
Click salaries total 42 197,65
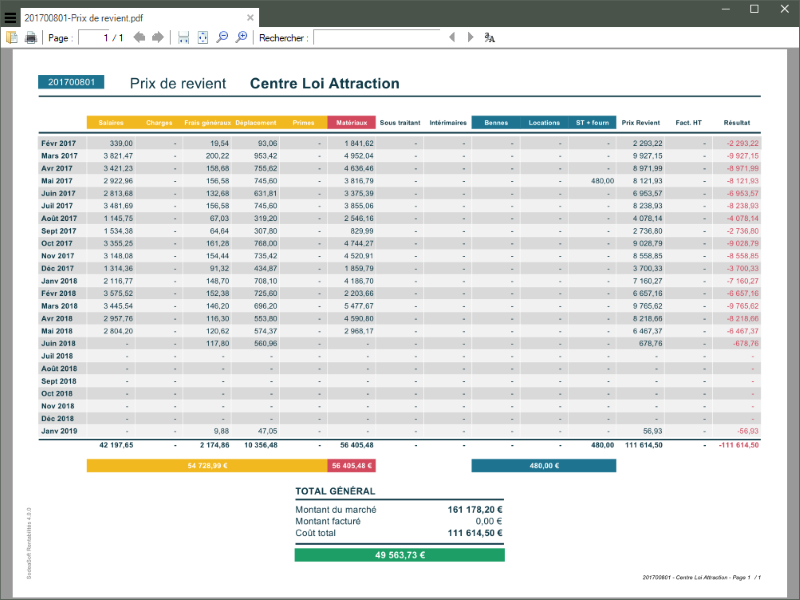[x=116, y=445]
